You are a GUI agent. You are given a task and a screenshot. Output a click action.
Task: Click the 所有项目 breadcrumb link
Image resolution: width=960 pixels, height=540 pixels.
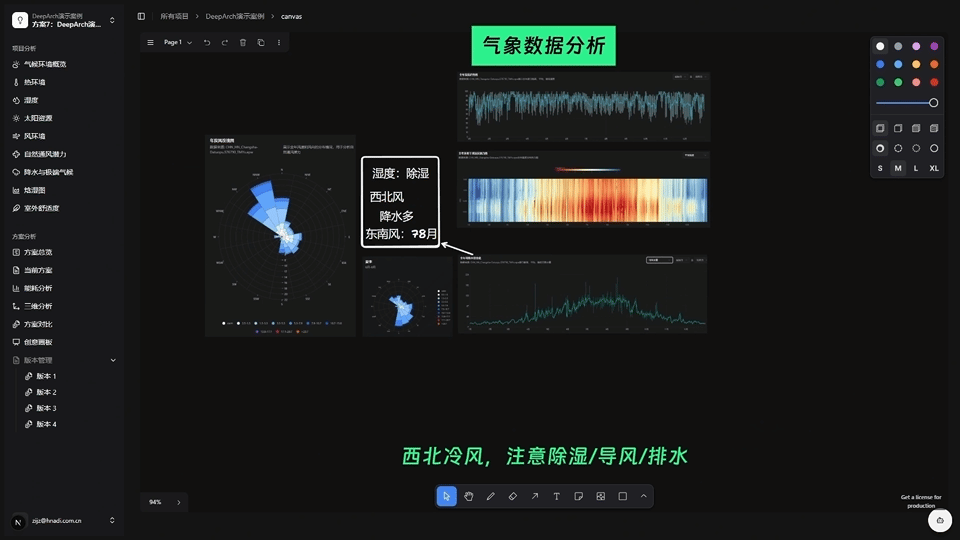pyautogui.click(x=174, y=16)
